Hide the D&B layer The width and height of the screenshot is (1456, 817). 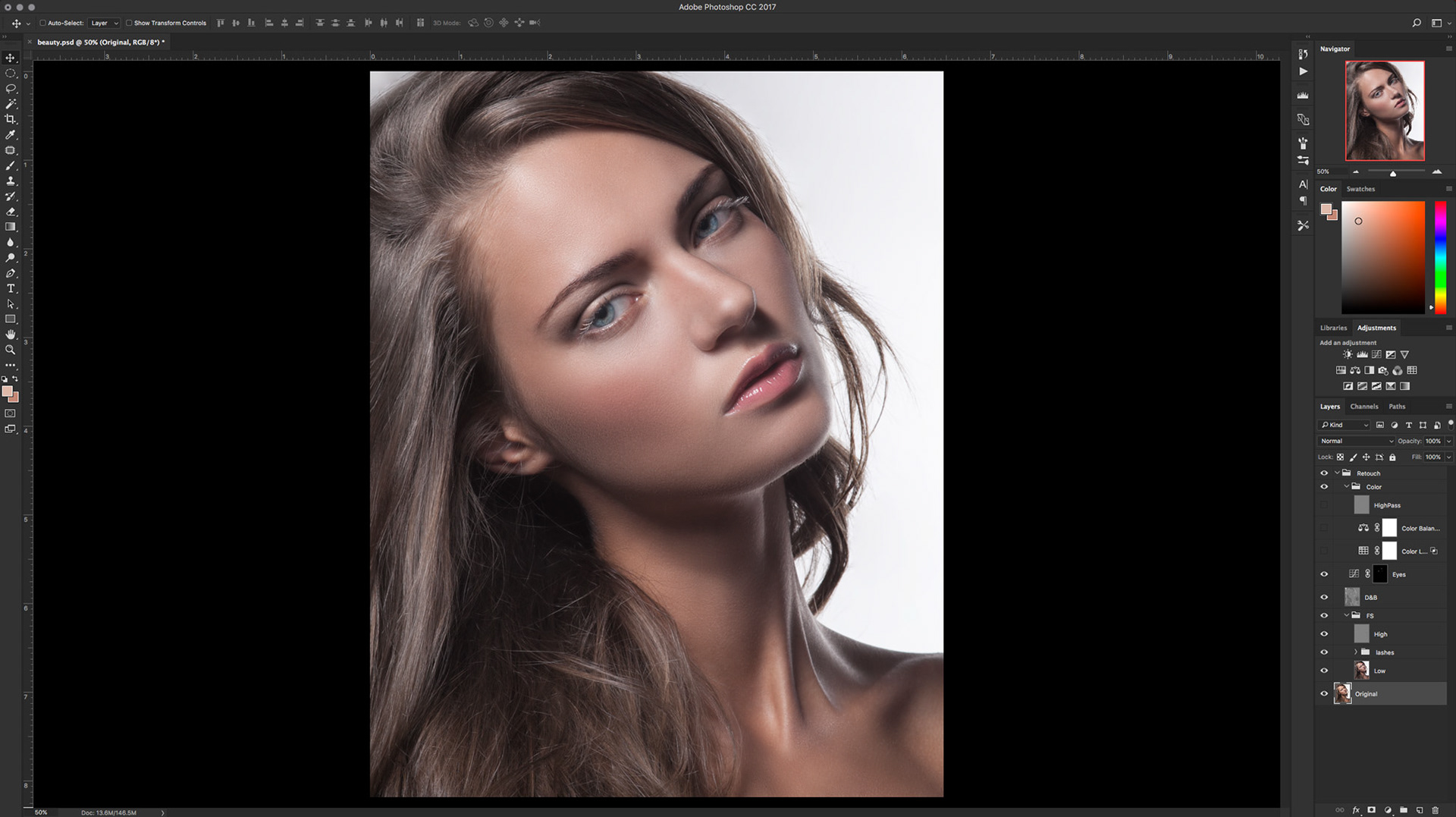point(1324,597)
